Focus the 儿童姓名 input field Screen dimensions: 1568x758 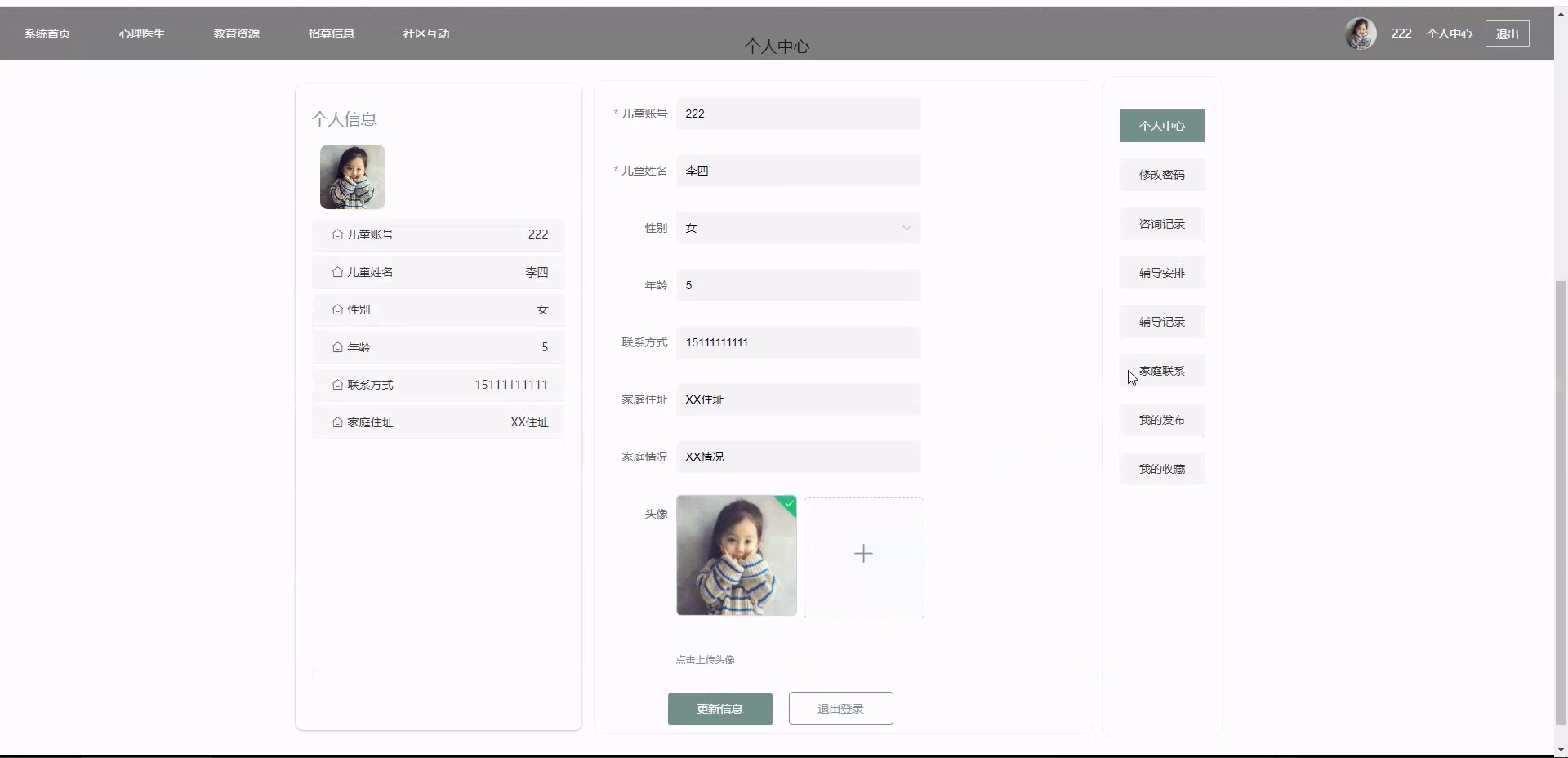pyautogui.click(x=799, y=171)
